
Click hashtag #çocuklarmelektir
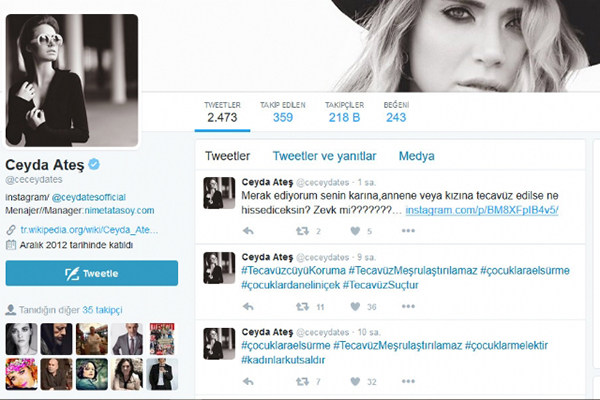point(507,345)
